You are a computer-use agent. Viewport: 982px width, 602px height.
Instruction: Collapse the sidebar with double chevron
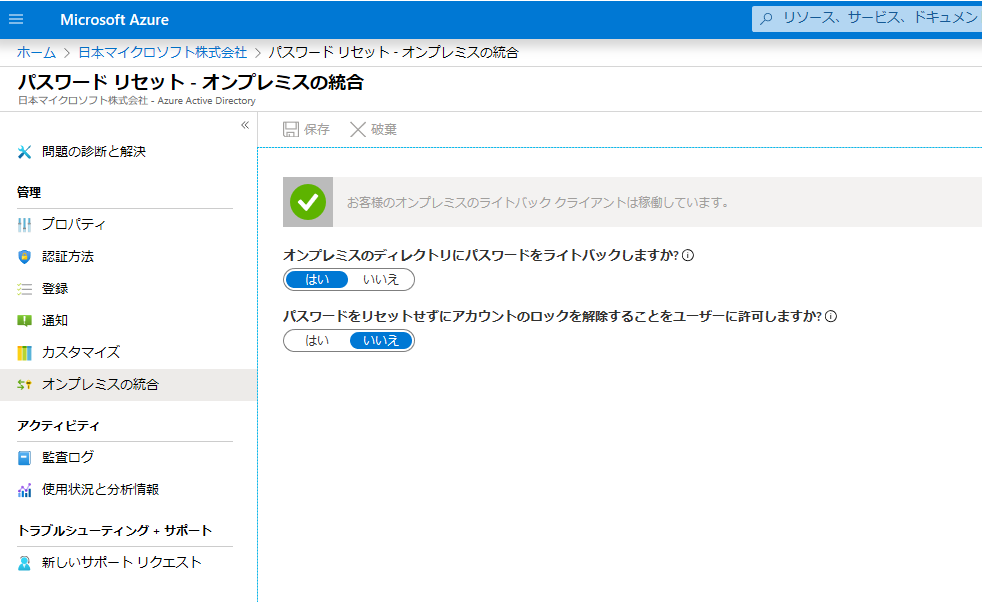pos(245,125)
